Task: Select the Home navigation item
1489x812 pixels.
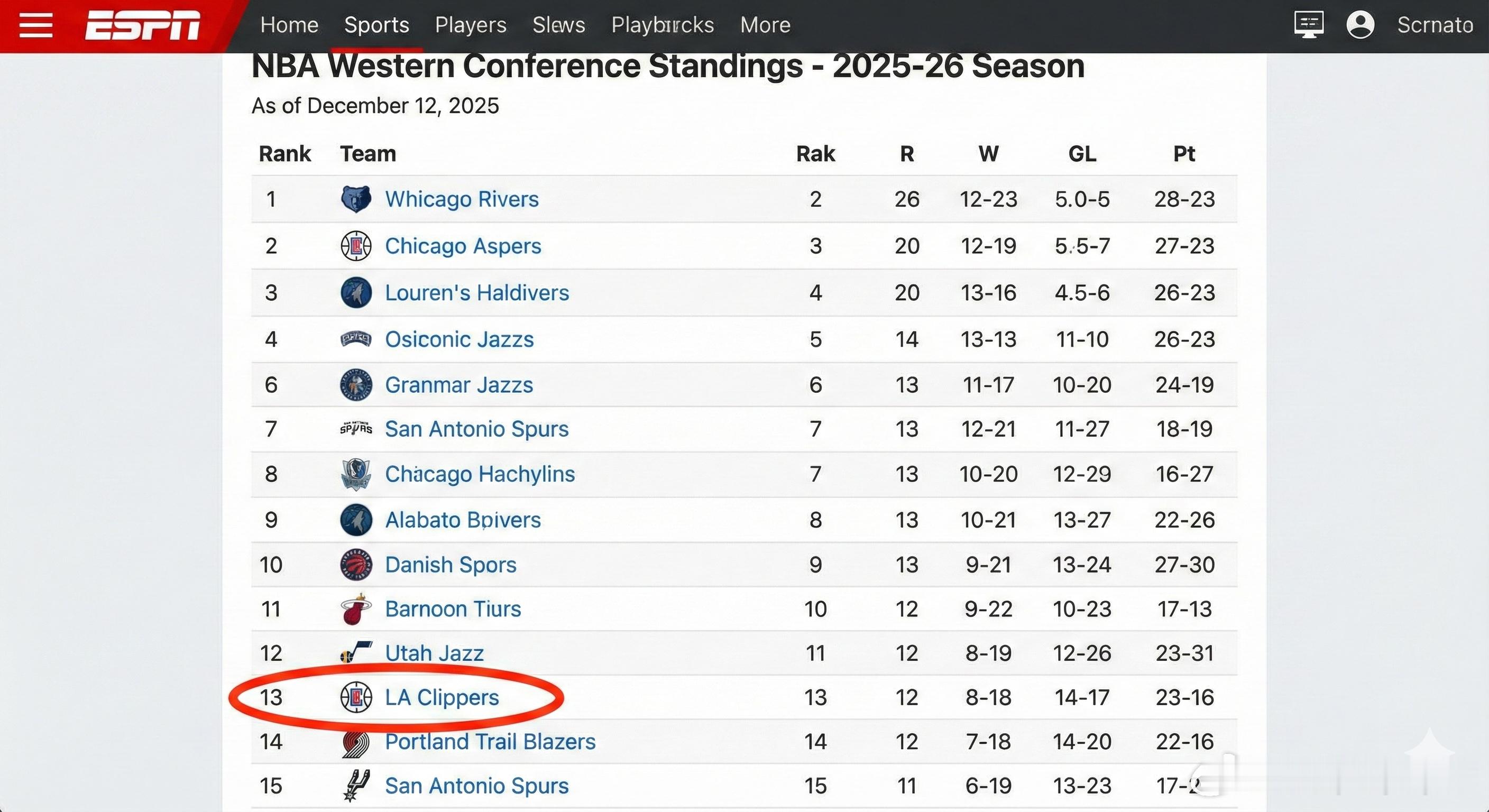Action: tap(289, 25)
